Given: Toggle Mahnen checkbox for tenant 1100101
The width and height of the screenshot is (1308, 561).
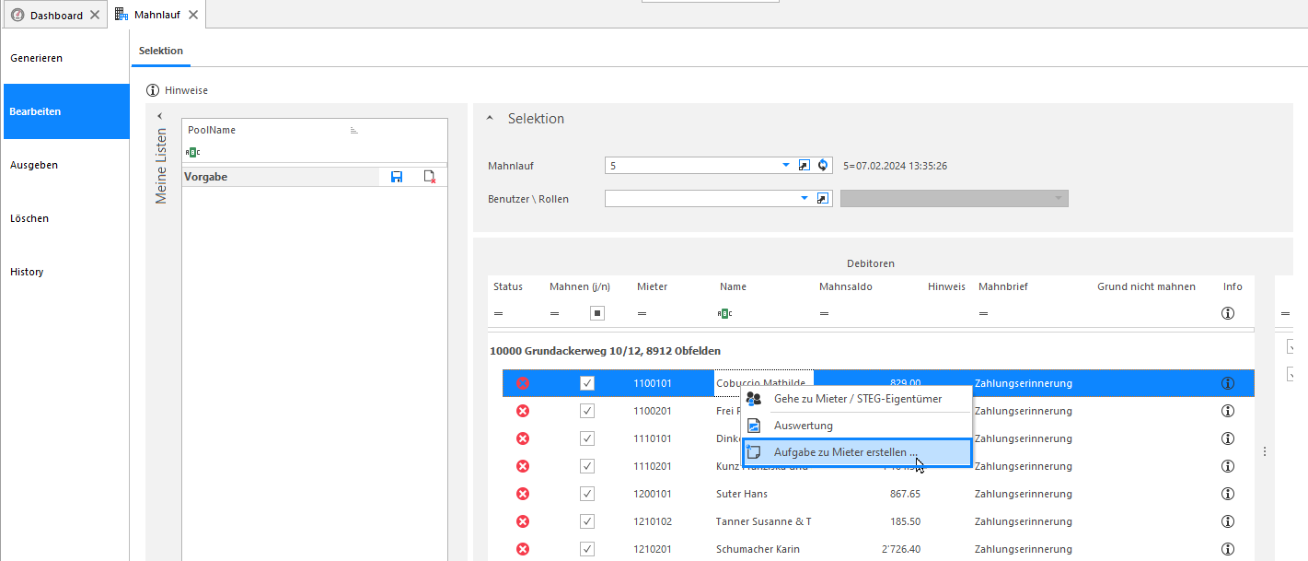Looking at the screenshot, I should click(x=587, y=383).
